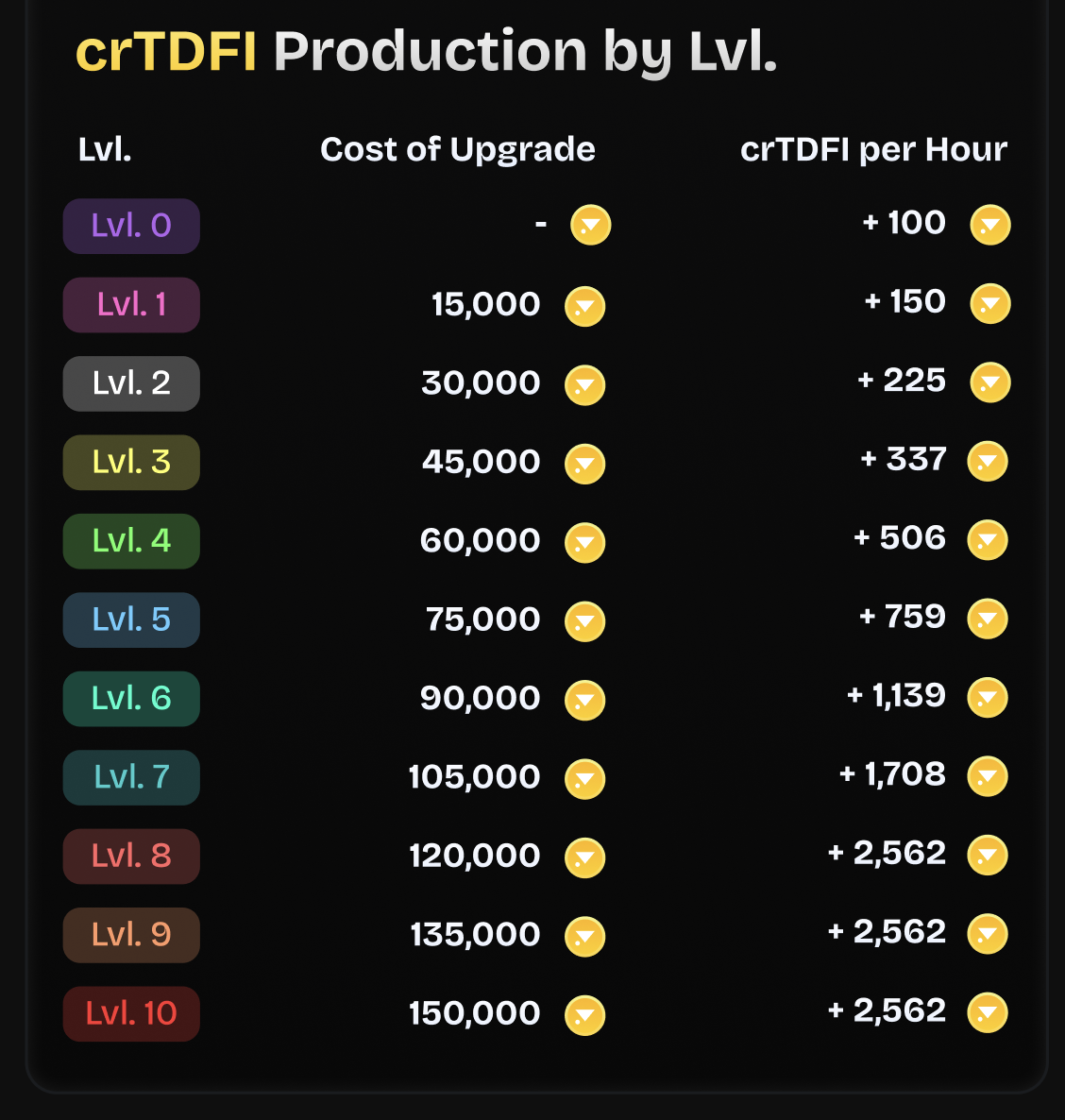Click the coin icon next to + 1,708
The width and height of the screenshot is (1065, 1120).
(x=988, y=776)
